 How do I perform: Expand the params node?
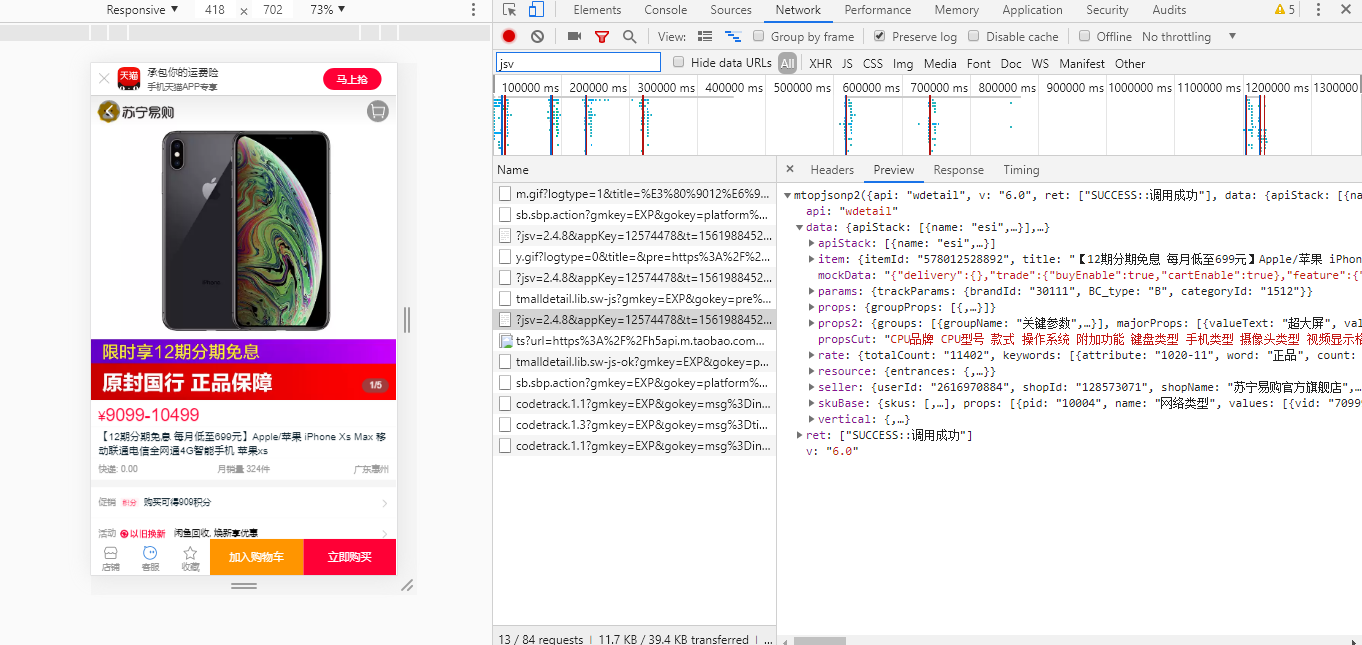812,291
